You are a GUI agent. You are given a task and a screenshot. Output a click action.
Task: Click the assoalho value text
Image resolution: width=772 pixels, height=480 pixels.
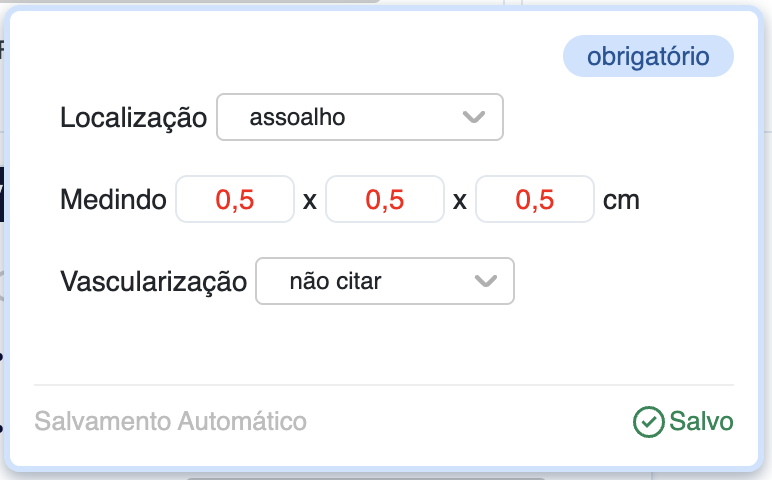(x=297, y=118)
